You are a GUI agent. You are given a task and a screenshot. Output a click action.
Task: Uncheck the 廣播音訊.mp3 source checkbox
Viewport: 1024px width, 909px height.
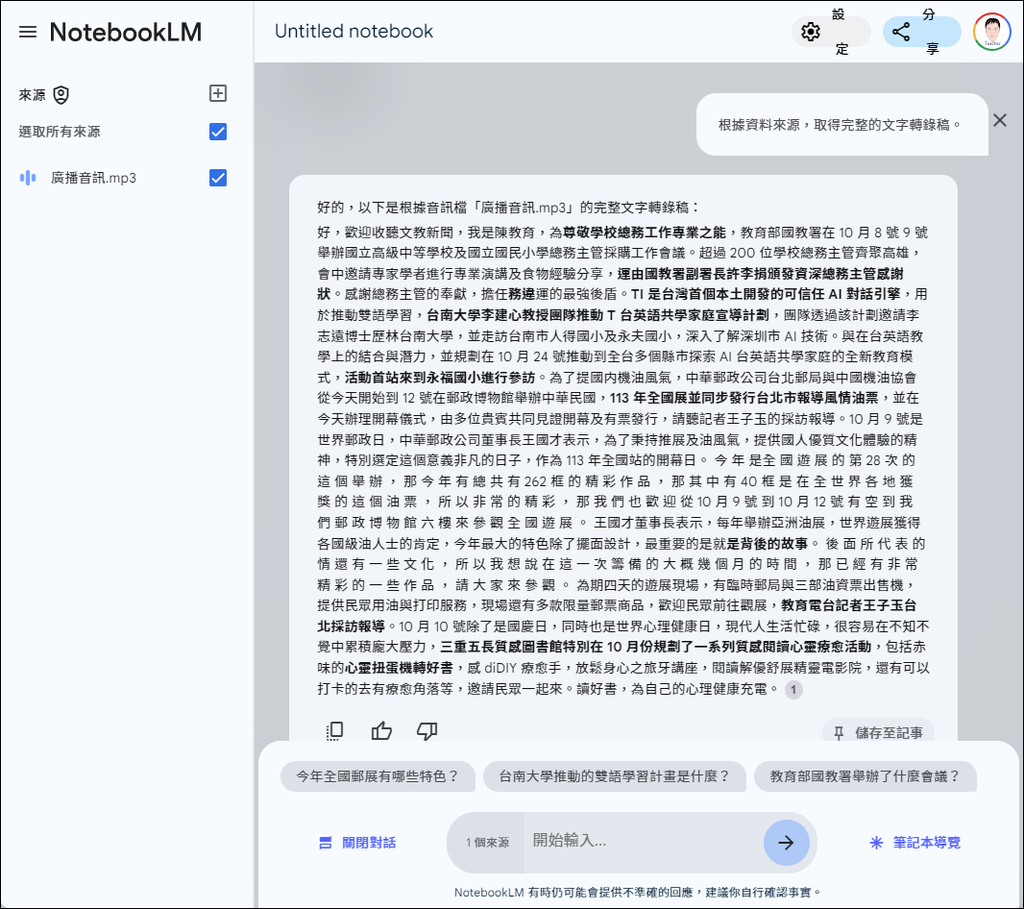[x=218, y=178]
